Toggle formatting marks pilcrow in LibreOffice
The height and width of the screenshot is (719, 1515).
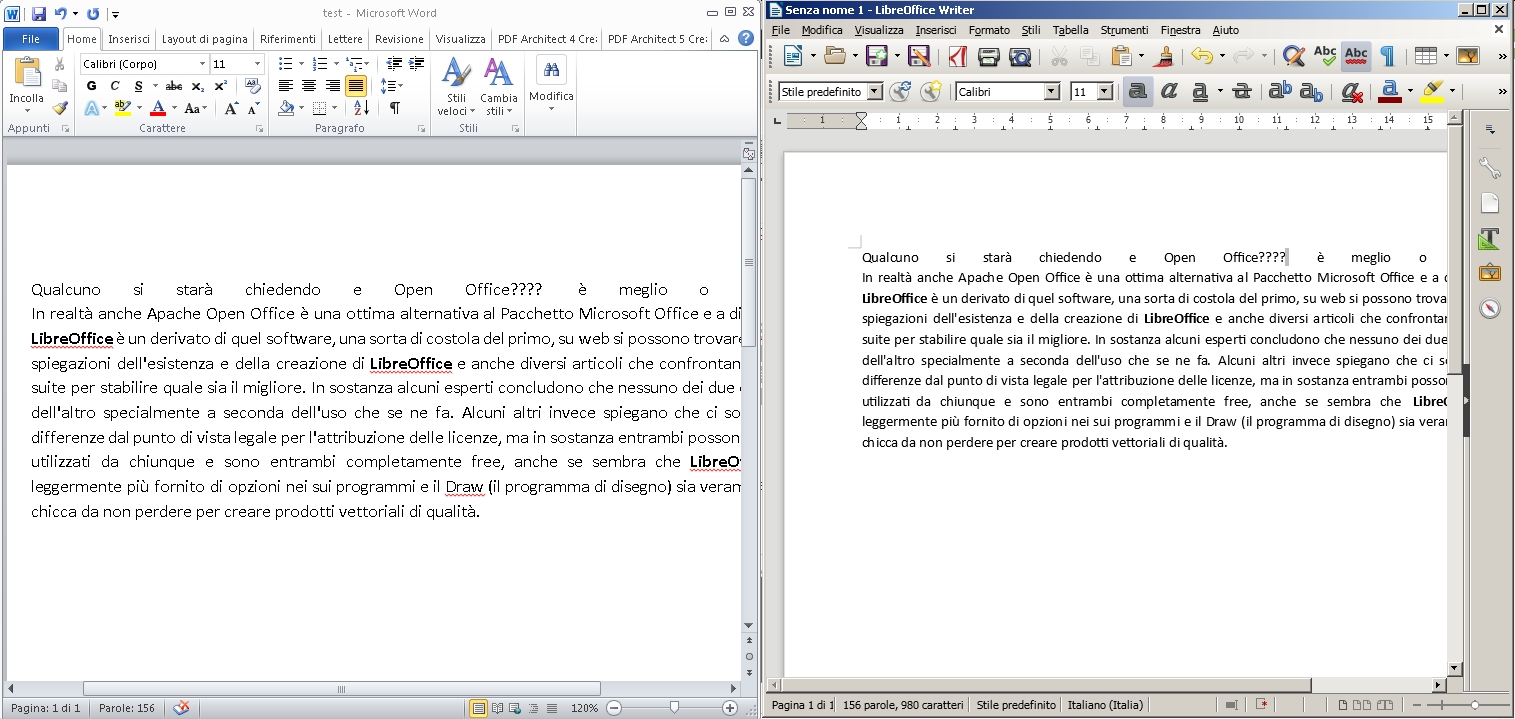point(1387,56)
